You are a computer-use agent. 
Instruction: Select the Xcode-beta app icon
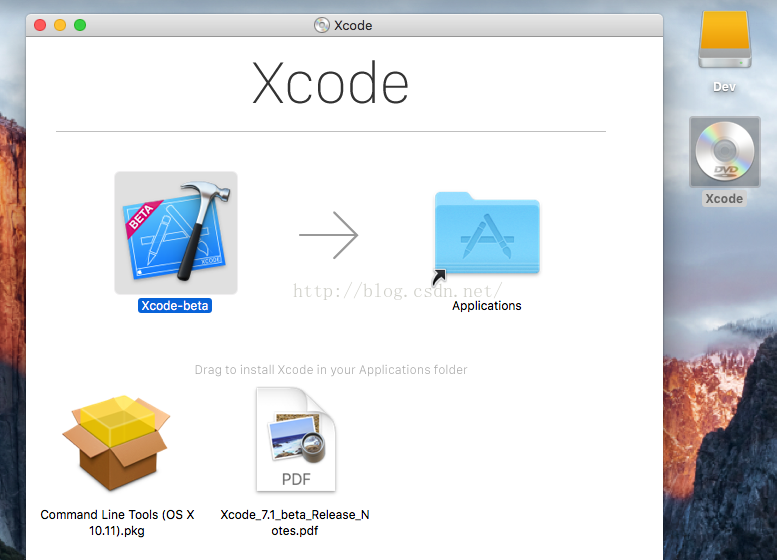(176, 233)
